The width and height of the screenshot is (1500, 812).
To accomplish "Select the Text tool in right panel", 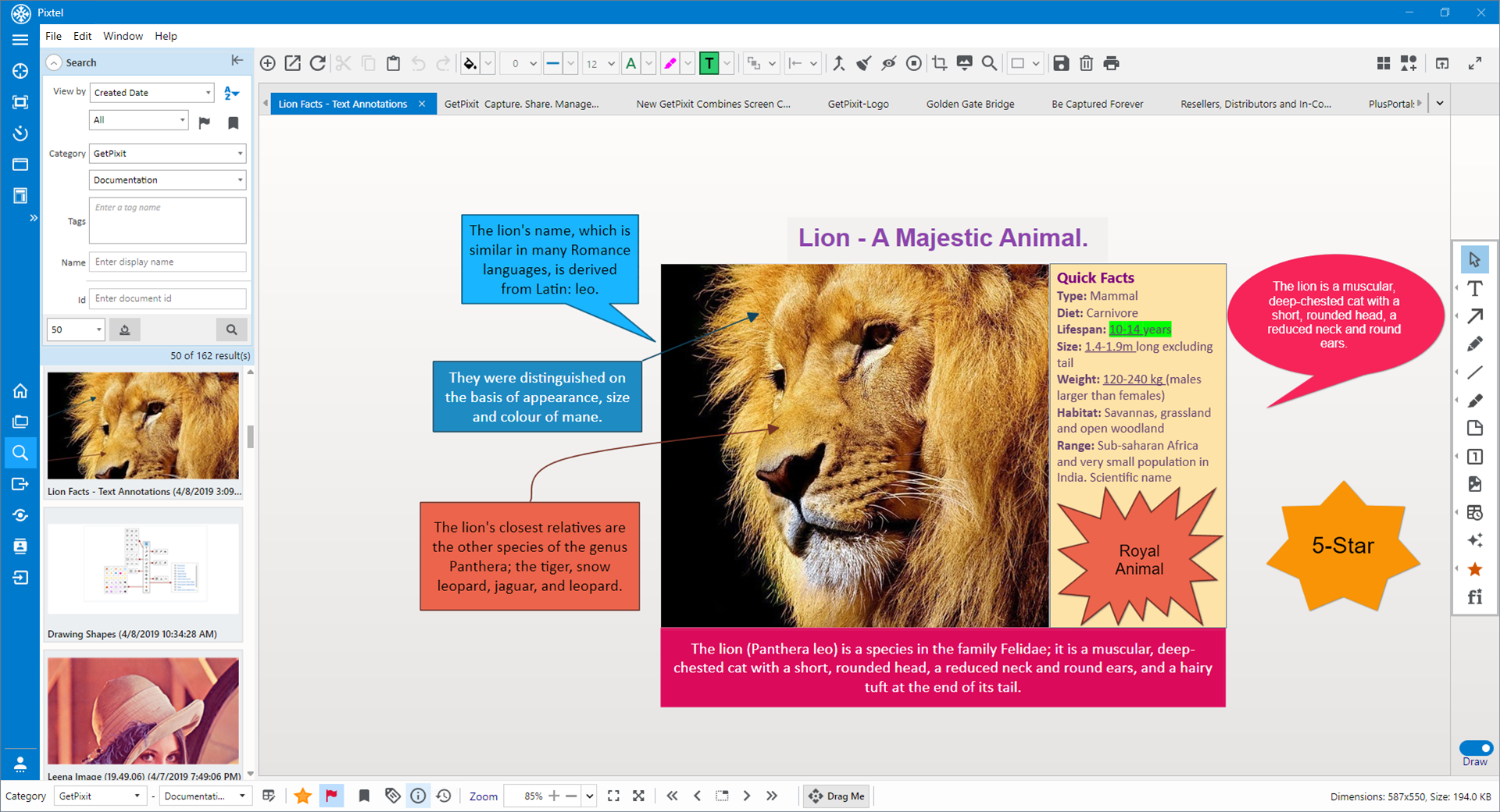I will tap(1474, 289).
